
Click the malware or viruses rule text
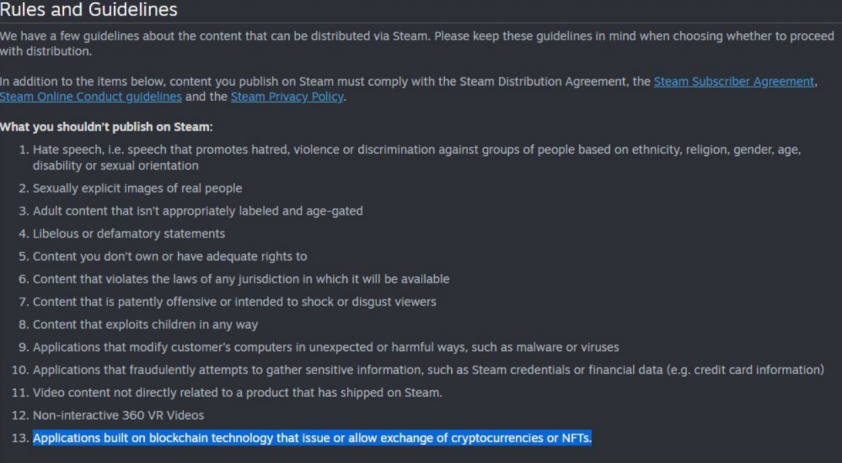326,348
